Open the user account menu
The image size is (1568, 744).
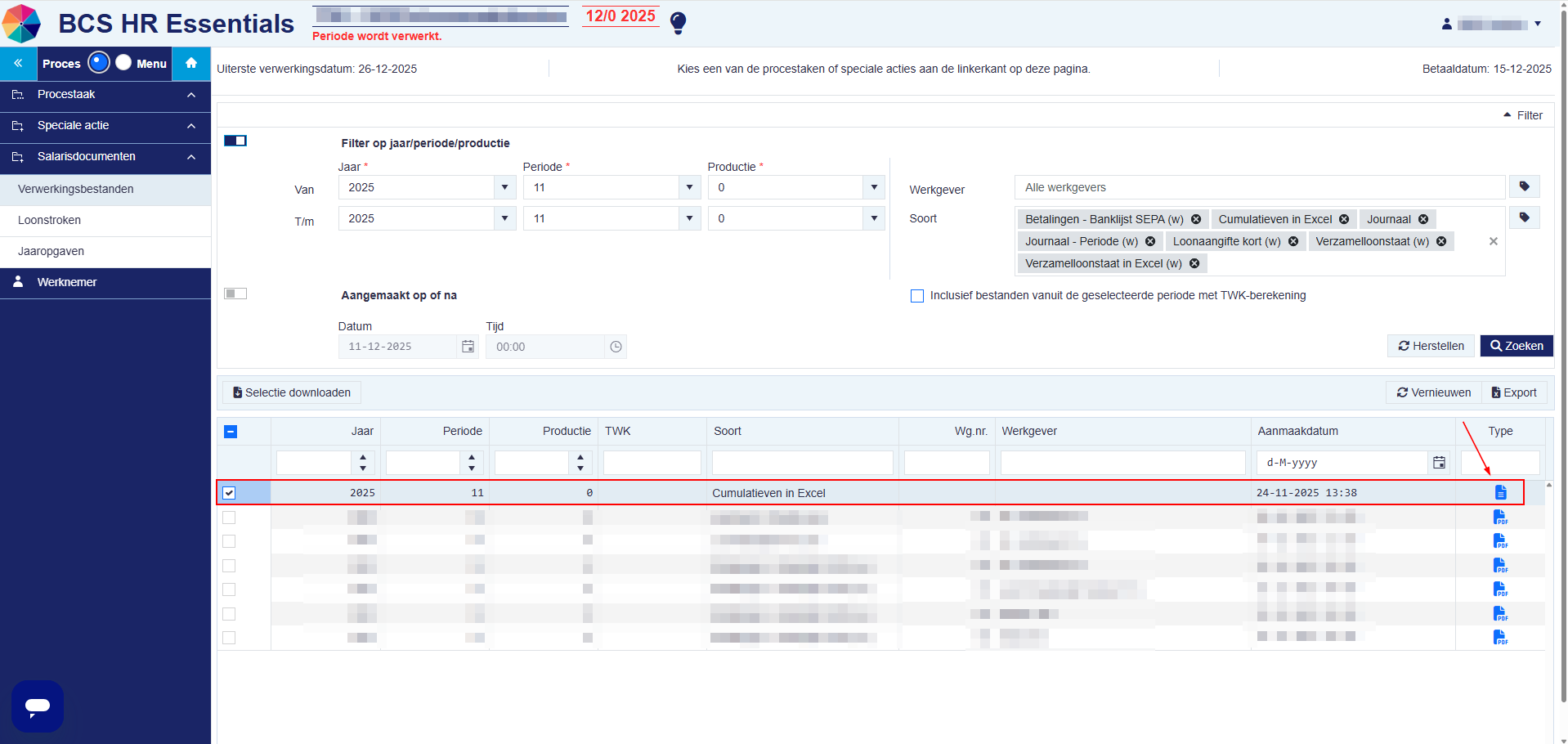(1491, 25)
